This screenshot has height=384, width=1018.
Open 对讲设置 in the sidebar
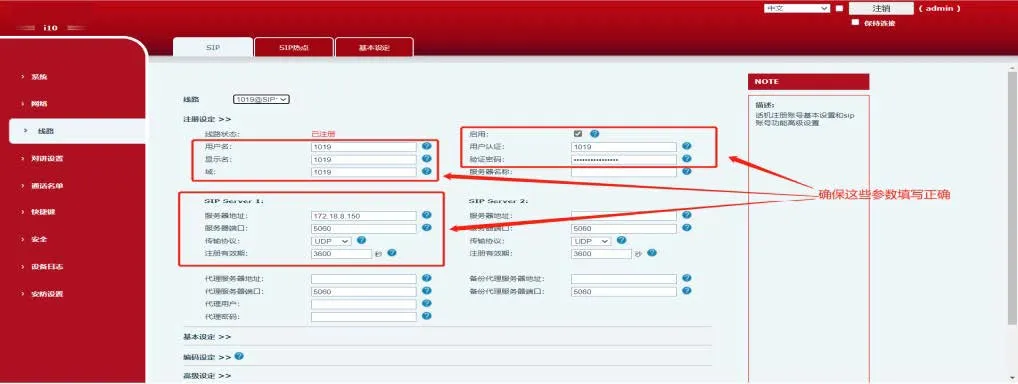(x=47, y=159)
